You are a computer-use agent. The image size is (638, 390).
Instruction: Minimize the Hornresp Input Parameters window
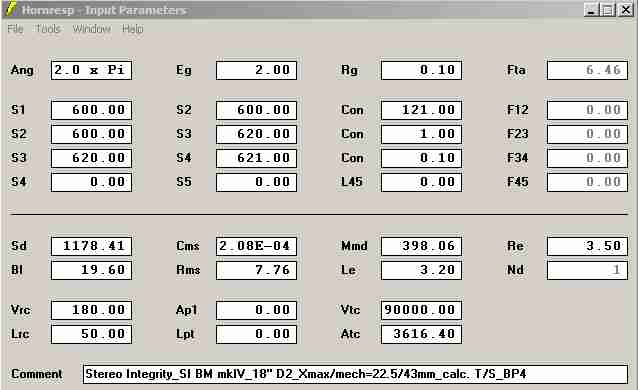591,9
